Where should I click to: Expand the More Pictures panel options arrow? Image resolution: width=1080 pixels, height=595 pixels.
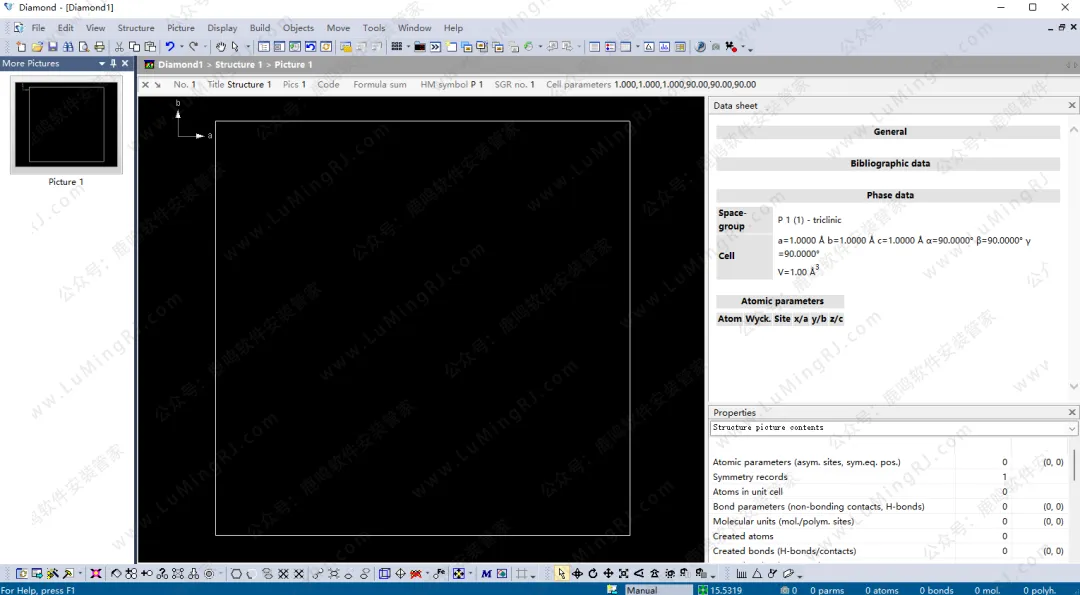pos(101,64)
